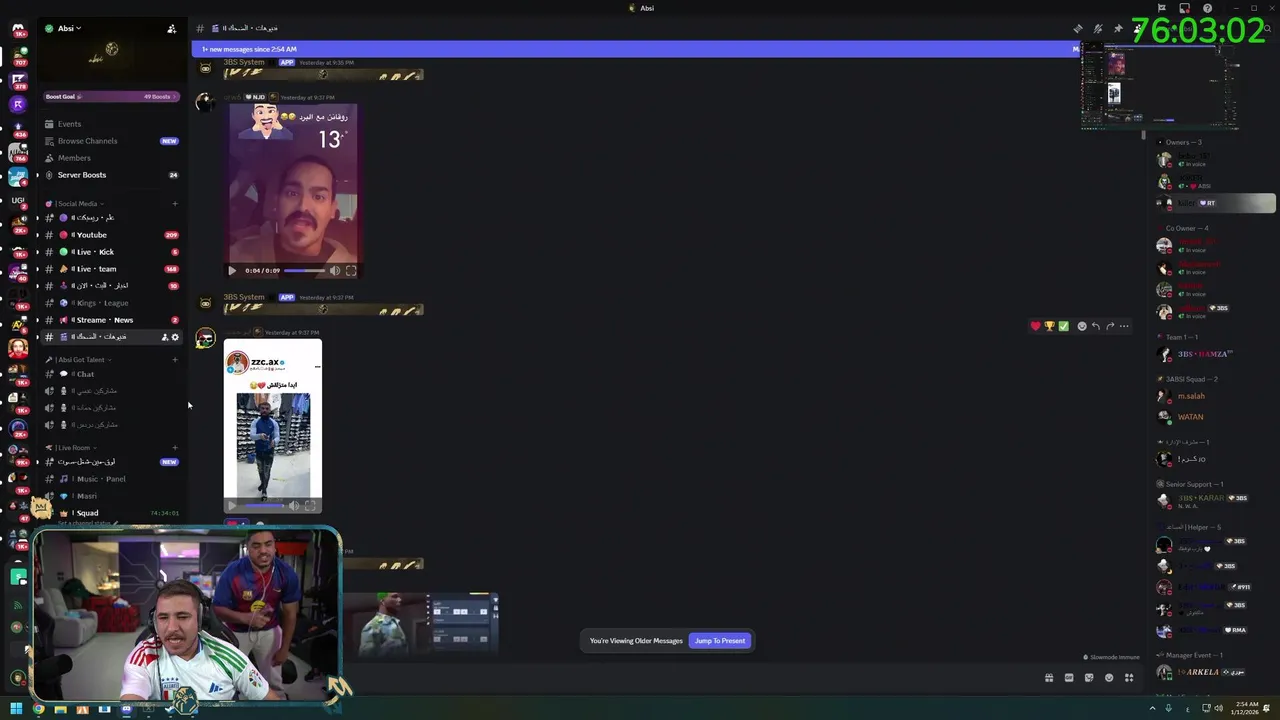Click the Boost Goal 49 Boosts bar
This screenshot has height=720, width=1280.
(110, 97)
